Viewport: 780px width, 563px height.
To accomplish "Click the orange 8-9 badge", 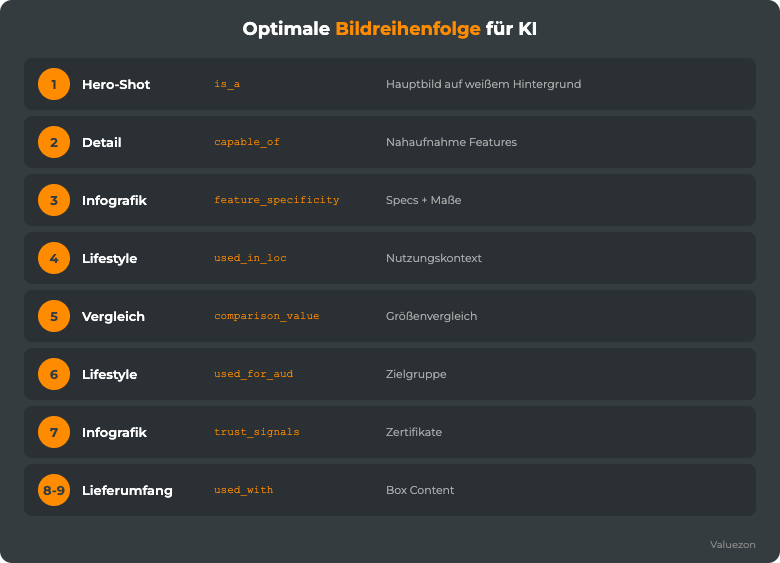I will pyautogui.click(x=54, y=490).
